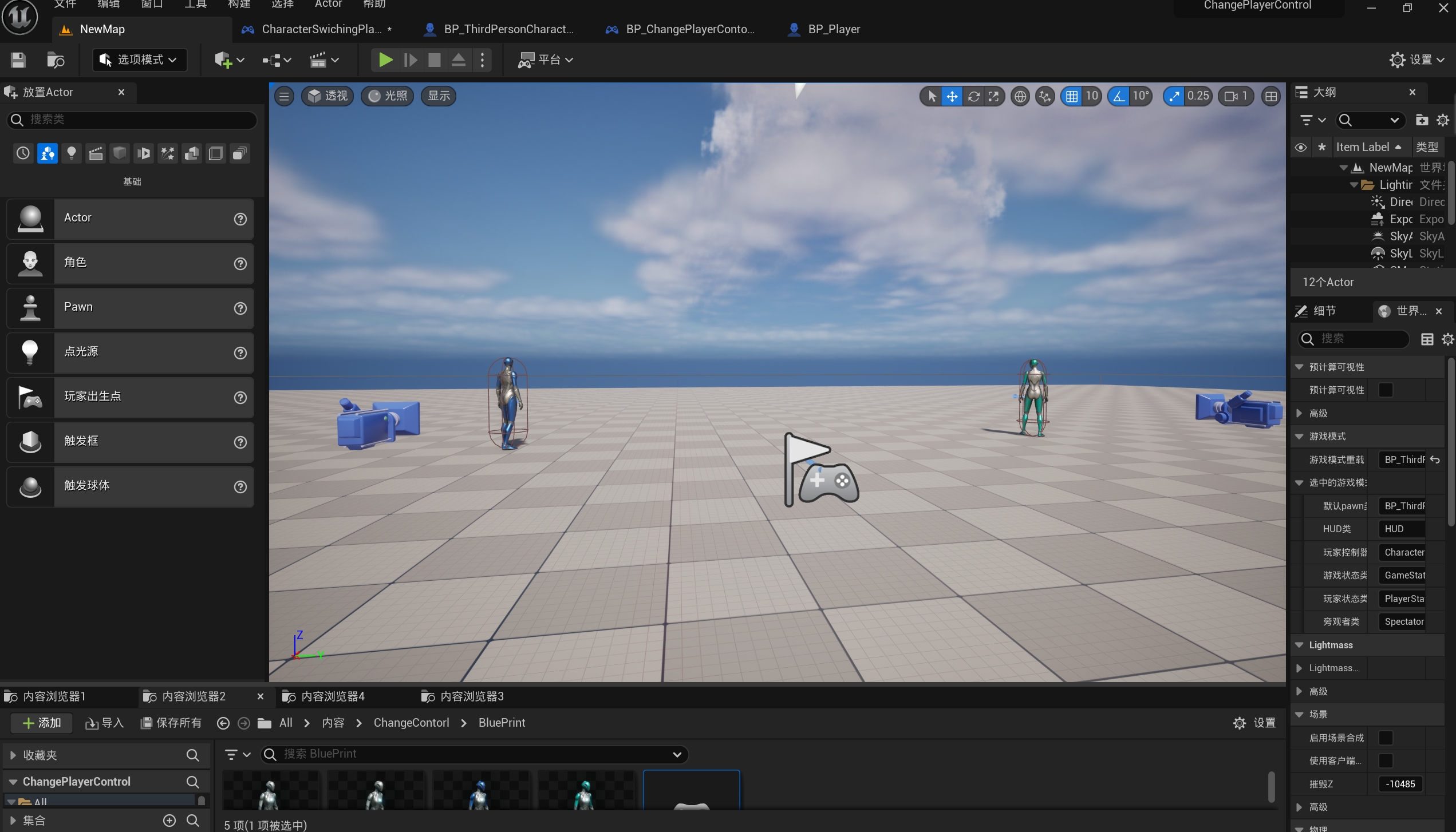Click the 添加 button in content browser

pos(41,723)
